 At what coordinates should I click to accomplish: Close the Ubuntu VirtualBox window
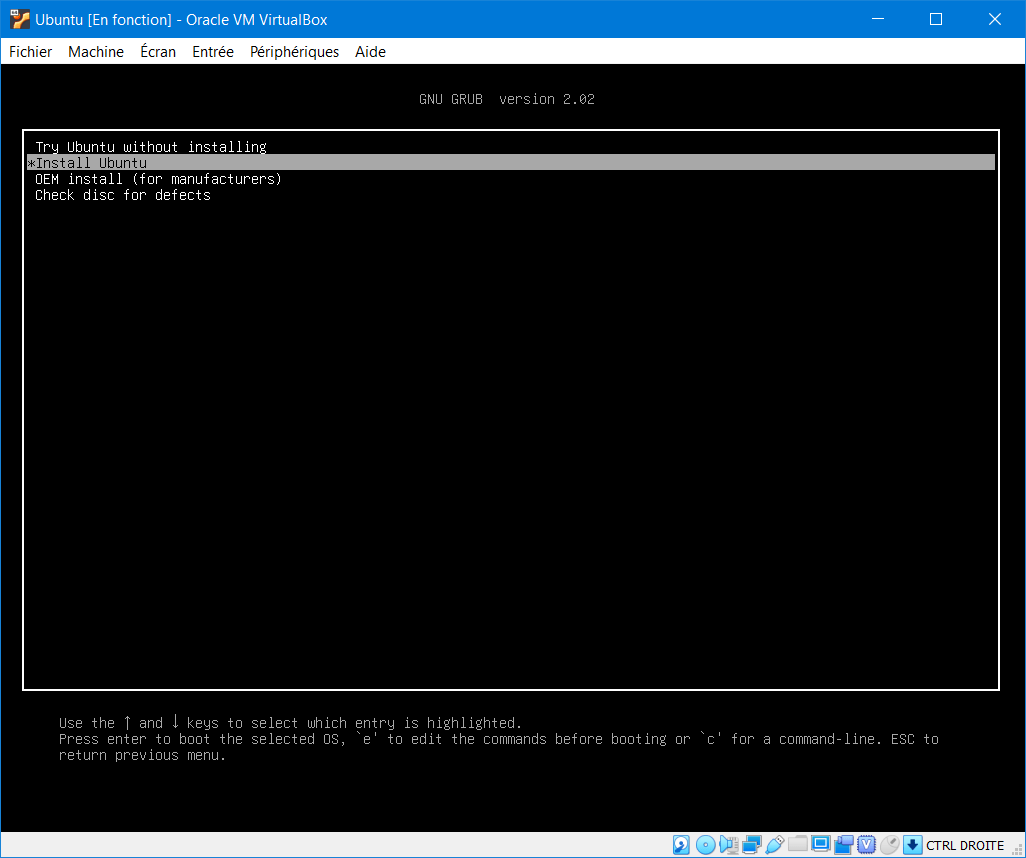(995, 19)
